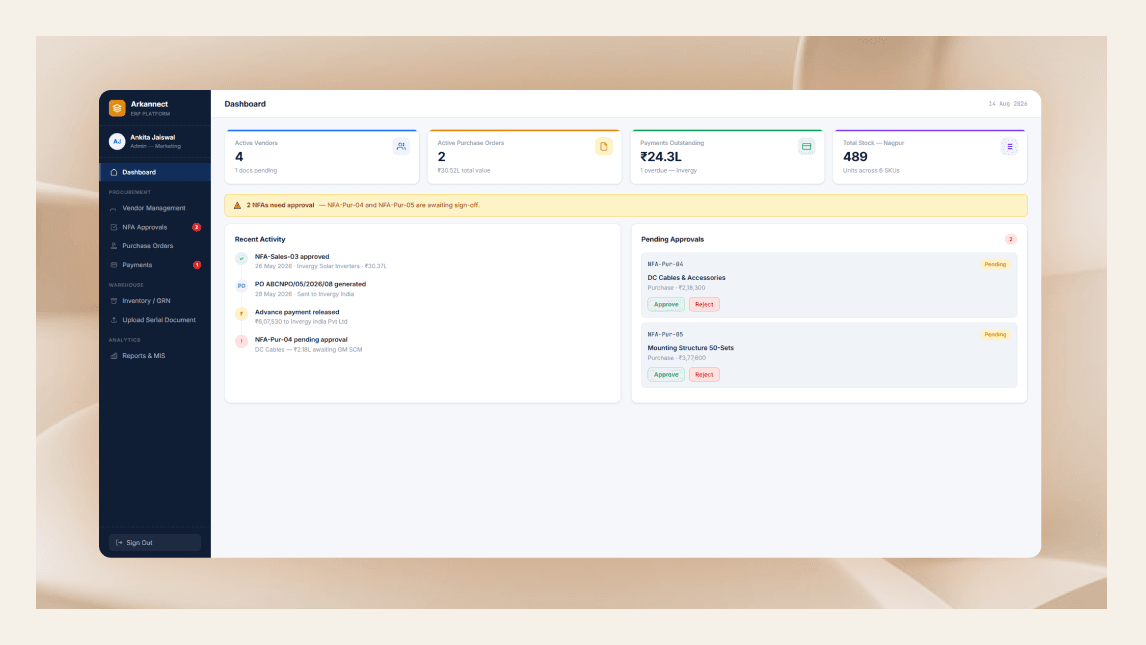Open the Dashboard menu item

tap(155, 172)
